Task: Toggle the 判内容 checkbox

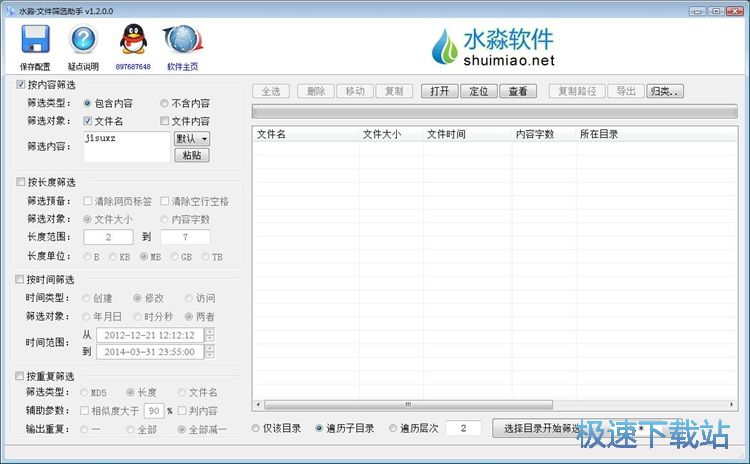Action: 182,411
